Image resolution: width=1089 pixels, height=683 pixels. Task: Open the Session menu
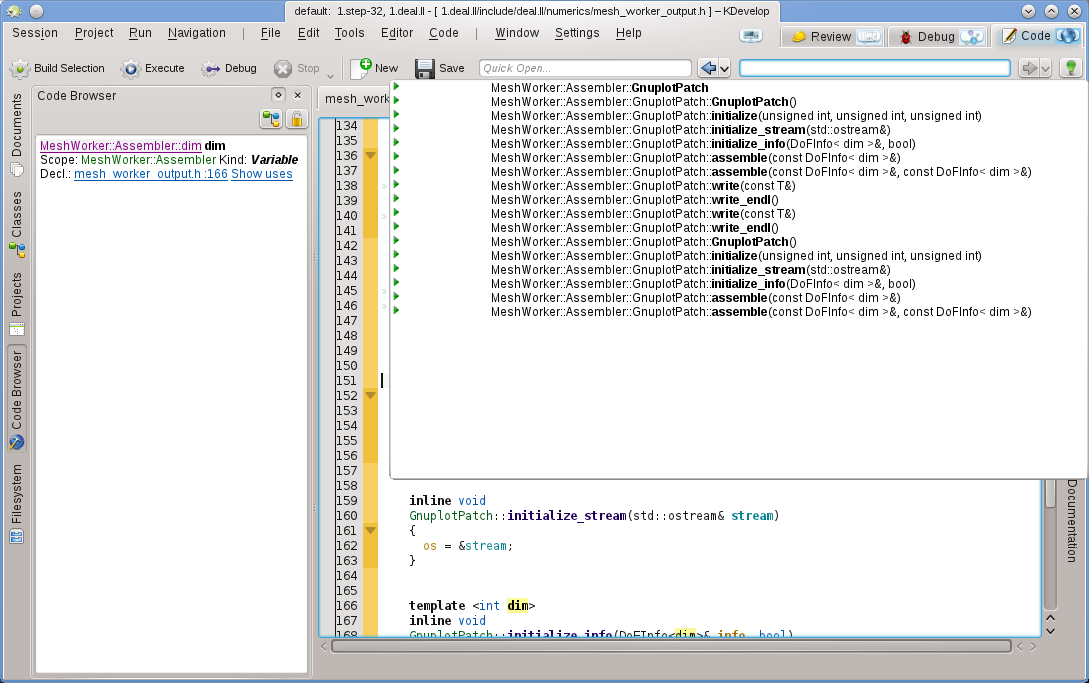35,33
